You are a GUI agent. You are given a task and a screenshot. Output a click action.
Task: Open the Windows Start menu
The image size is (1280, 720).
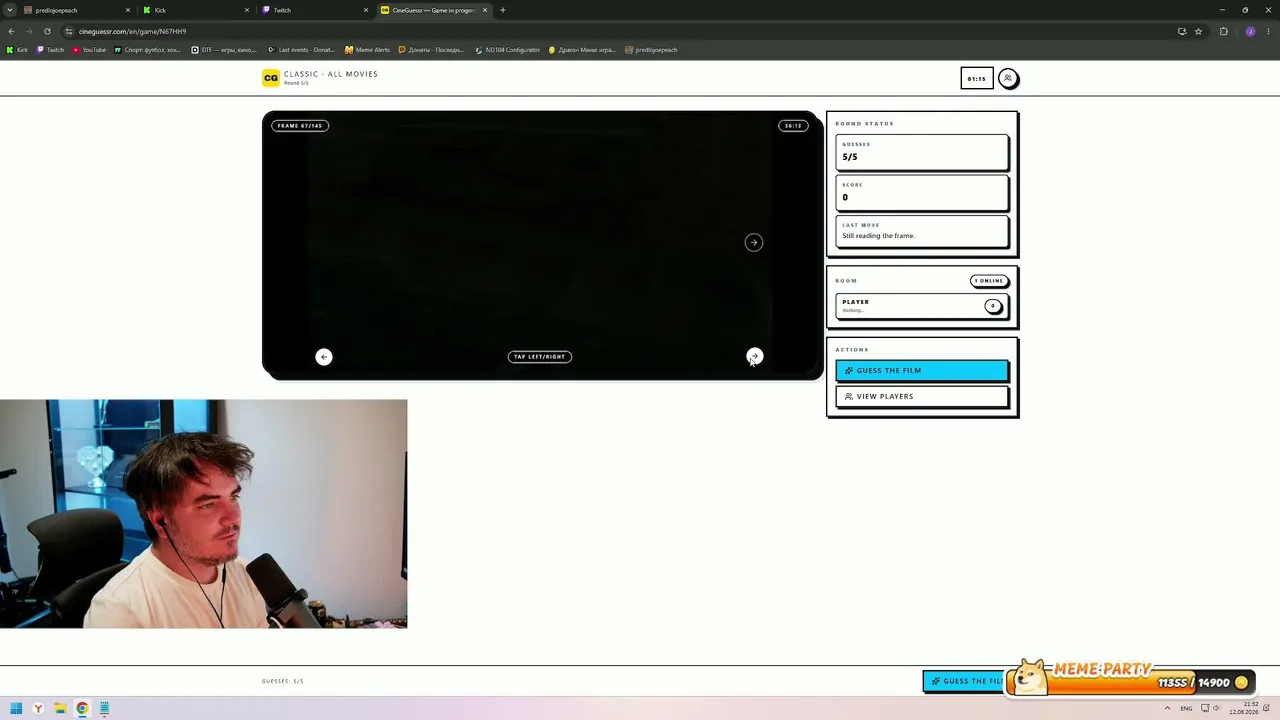coord(16,709)
